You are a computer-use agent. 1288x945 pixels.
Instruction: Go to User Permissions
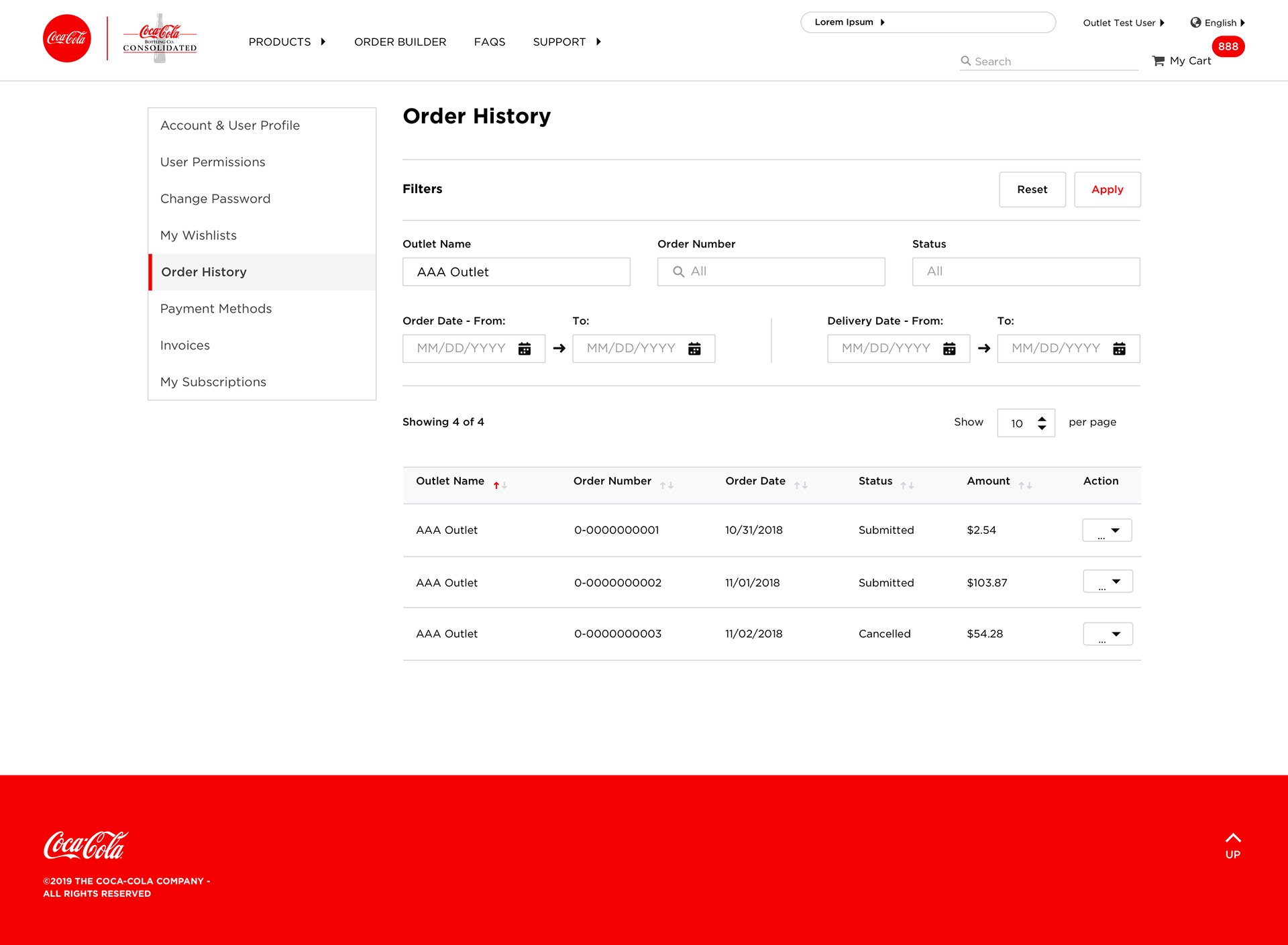(x=262, y=162)
